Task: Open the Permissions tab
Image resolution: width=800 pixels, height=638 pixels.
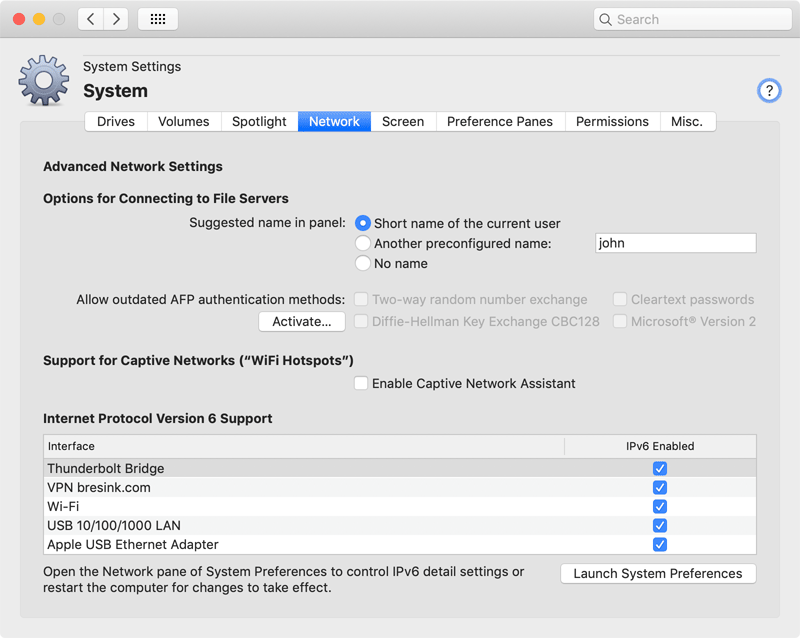Action: (x=612, y=121)
